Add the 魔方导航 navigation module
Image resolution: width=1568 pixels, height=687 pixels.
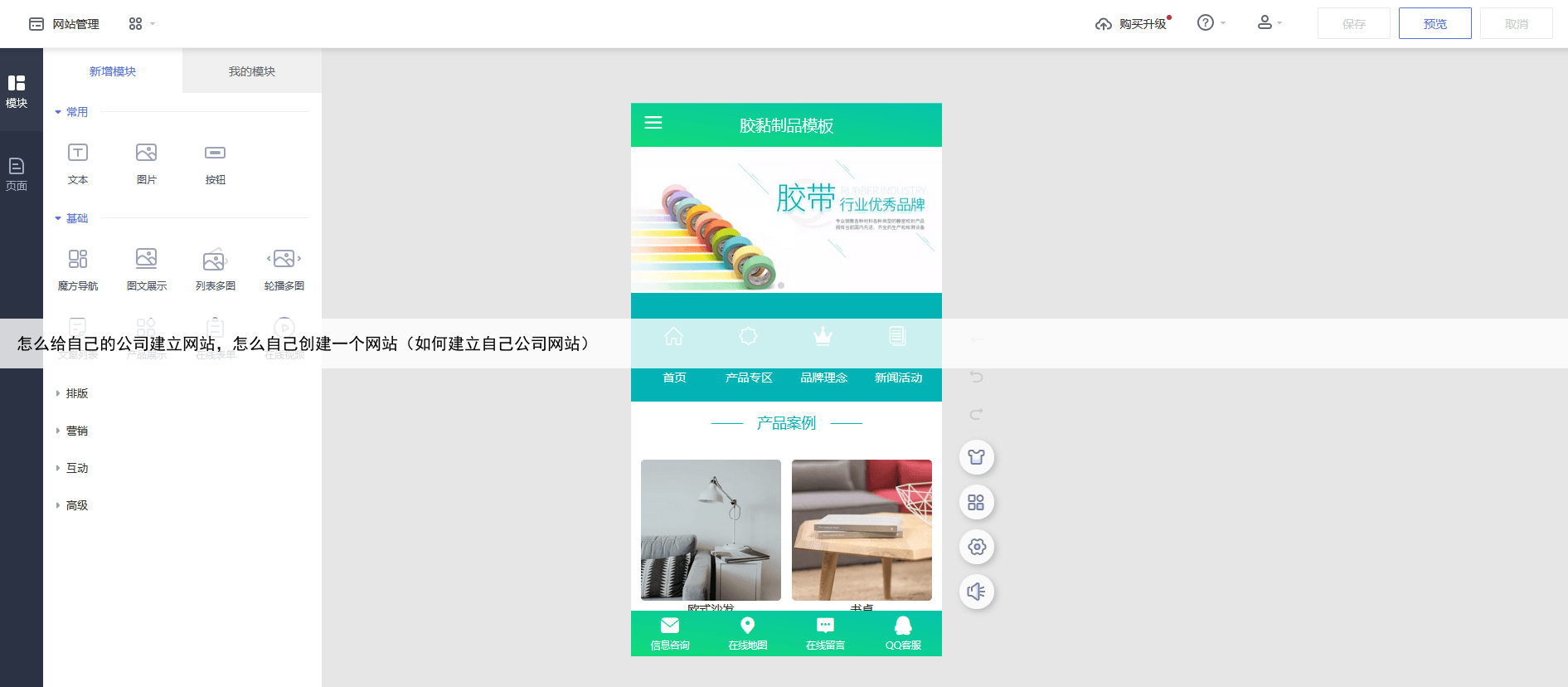78,260
